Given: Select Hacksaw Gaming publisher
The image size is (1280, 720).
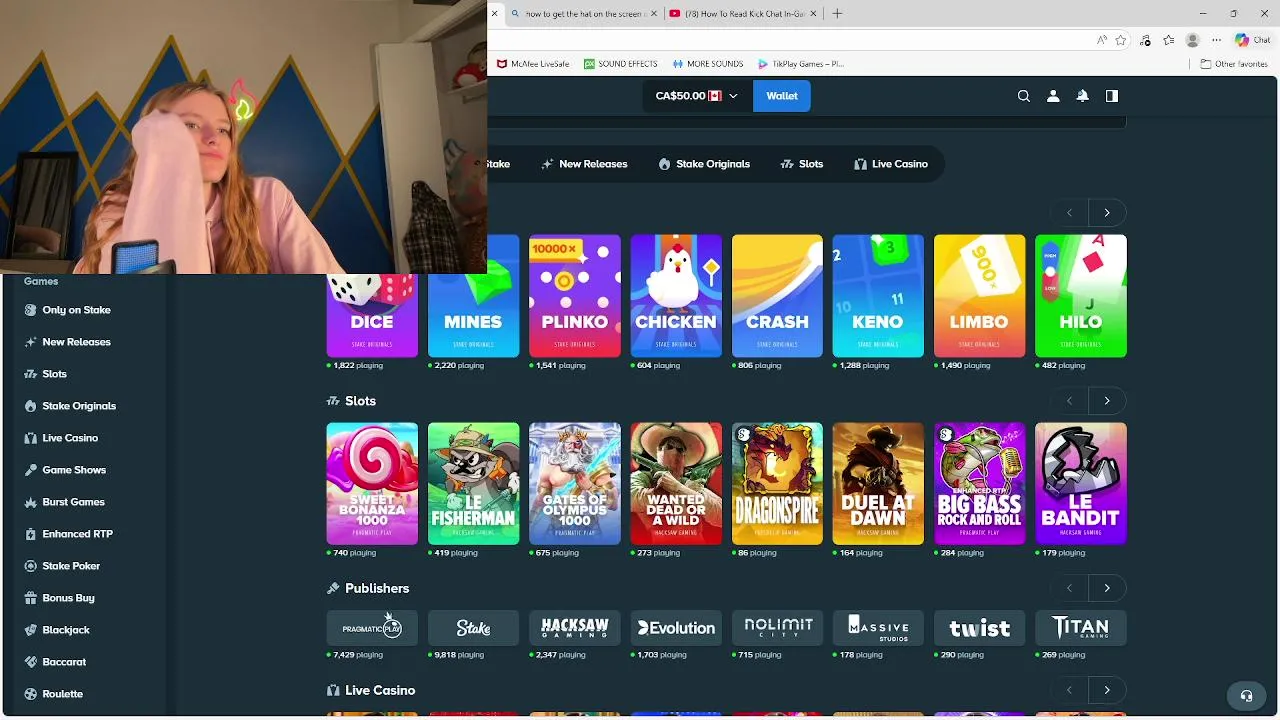Looking at the screenshot, I should [575, 628].
